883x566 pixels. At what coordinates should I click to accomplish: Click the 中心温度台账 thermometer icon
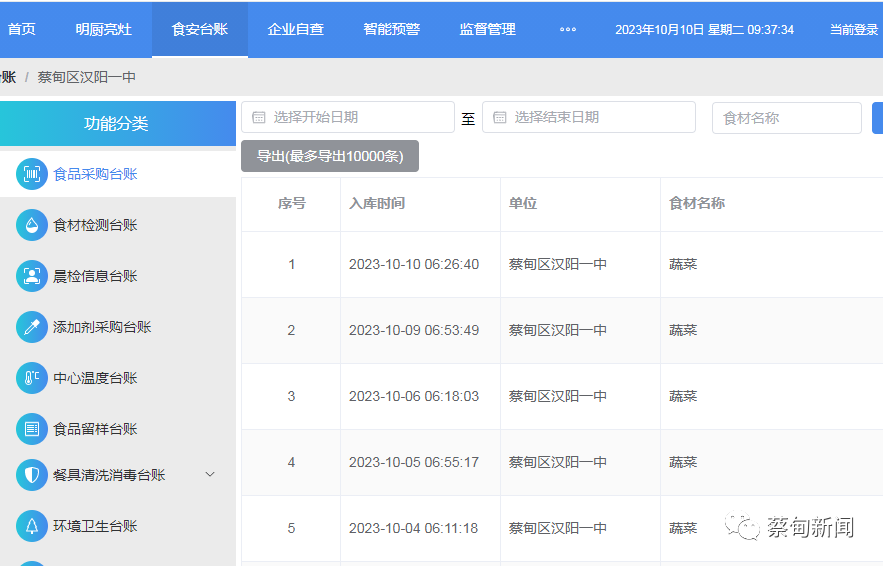tap(32, 378)
